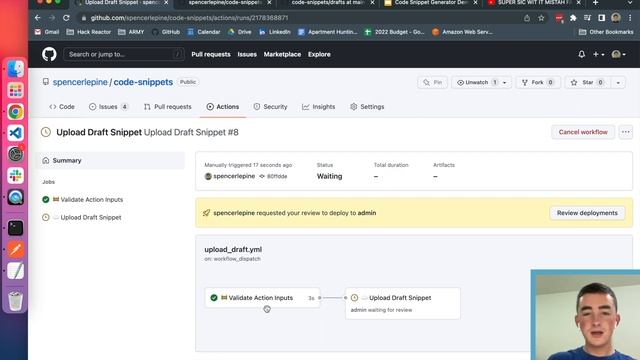Bookmark this page with the star icon
This screenshot has height=360, width=640.
point(541,18)
